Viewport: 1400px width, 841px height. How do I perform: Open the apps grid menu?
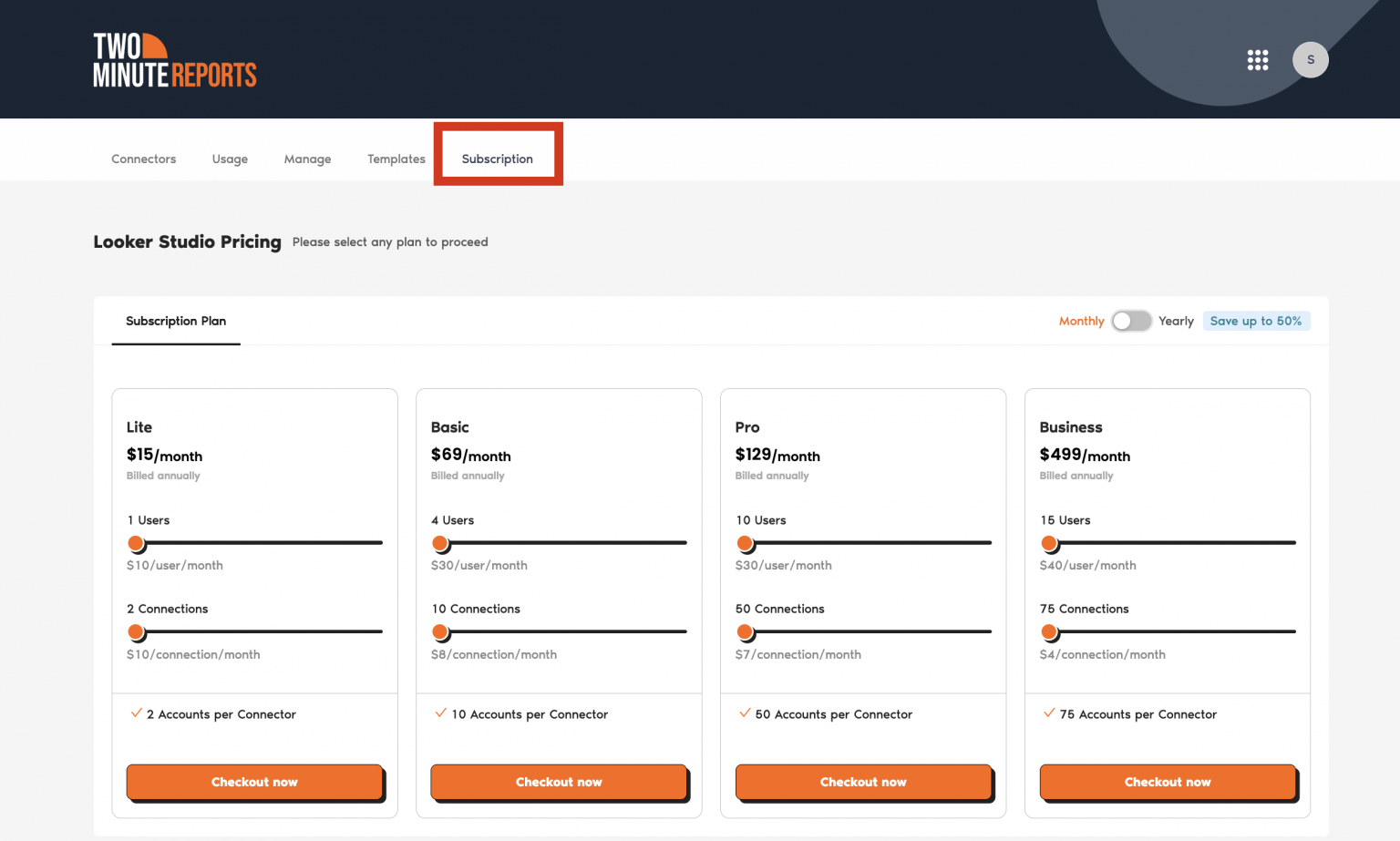pyautogui.click(x=1258, y=59)
